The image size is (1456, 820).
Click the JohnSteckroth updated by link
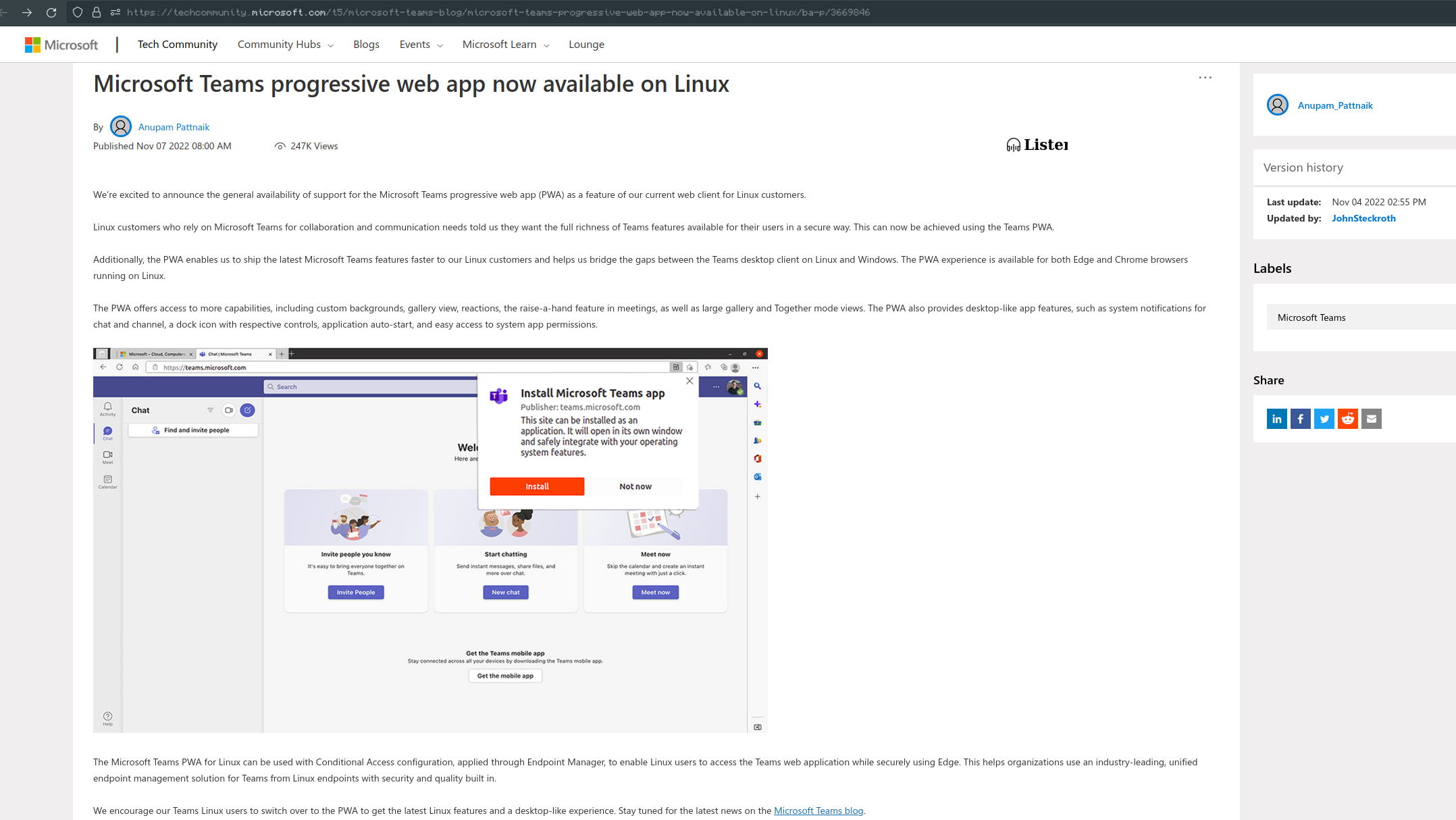(x=1362, y=218)
